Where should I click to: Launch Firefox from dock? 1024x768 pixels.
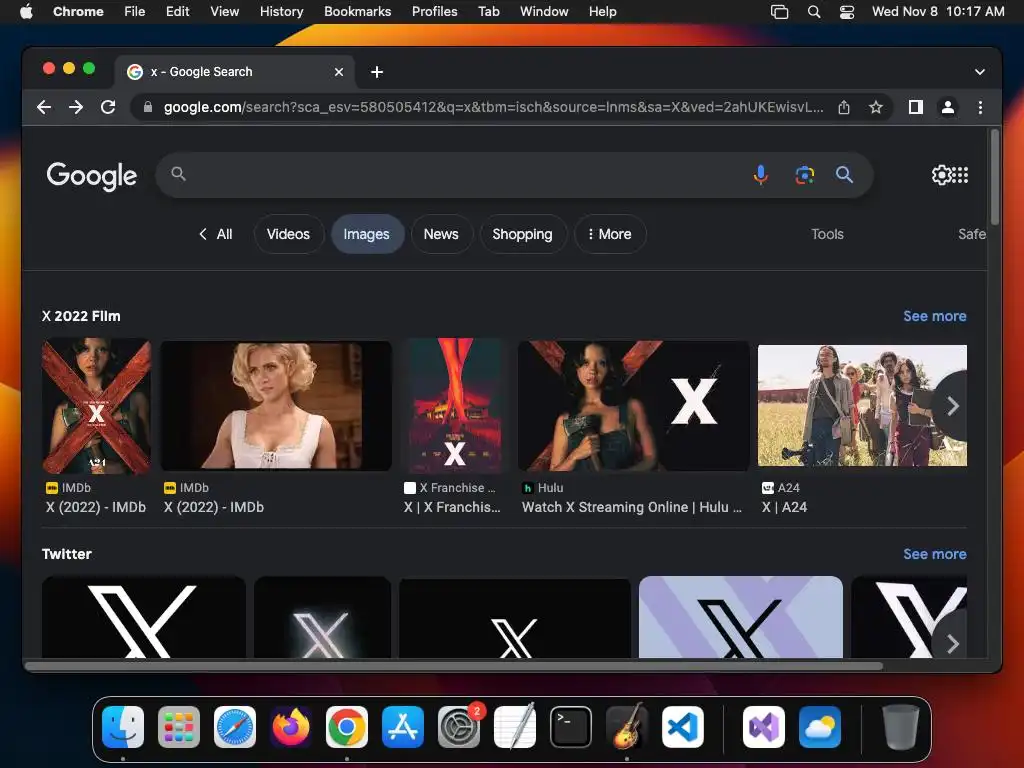[291, 727]
